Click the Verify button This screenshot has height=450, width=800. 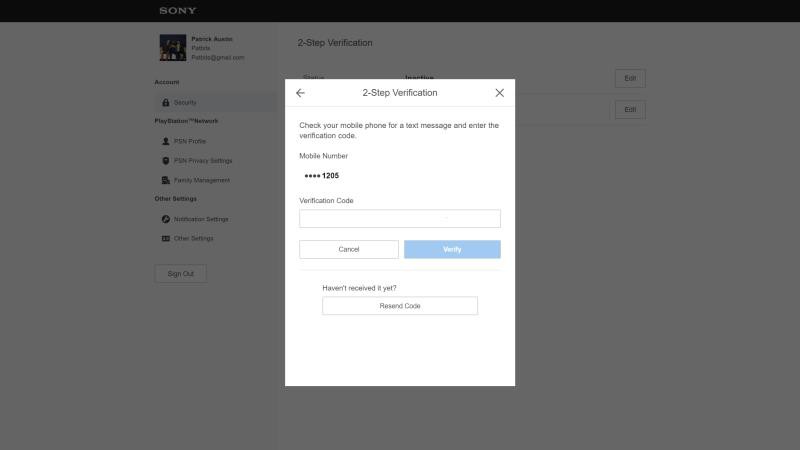pyautogui.click(x=452, y=249)
